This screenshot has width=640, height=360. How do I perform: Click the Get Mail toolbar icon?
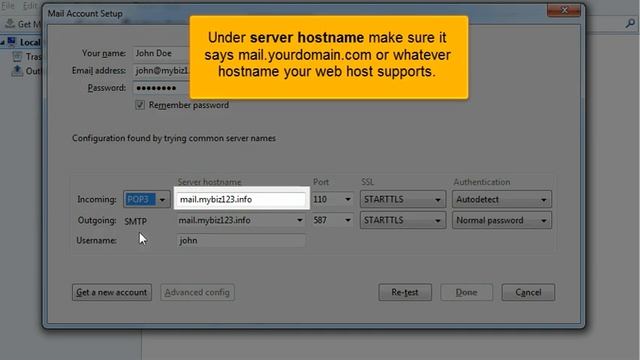coord(10,24)
